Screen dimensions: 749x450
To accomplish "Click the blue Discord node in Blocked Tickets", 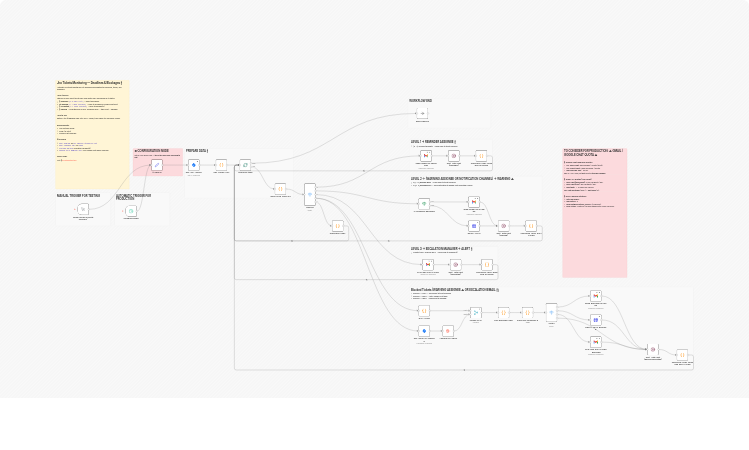I will pyautogui.click(x=596, y=320).
